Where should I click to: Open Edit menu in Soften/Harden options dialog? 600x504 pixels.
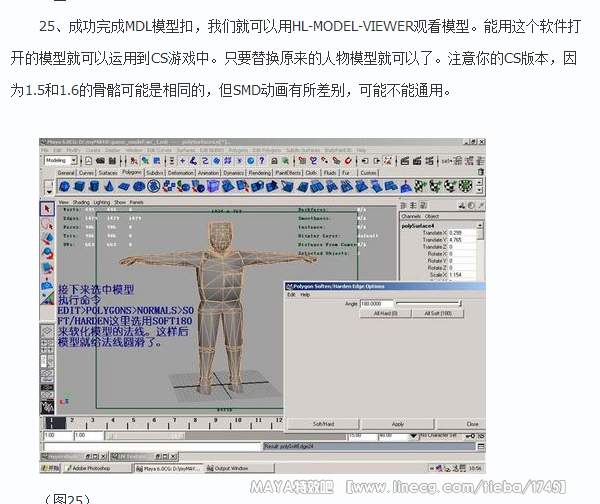[291, 295]
